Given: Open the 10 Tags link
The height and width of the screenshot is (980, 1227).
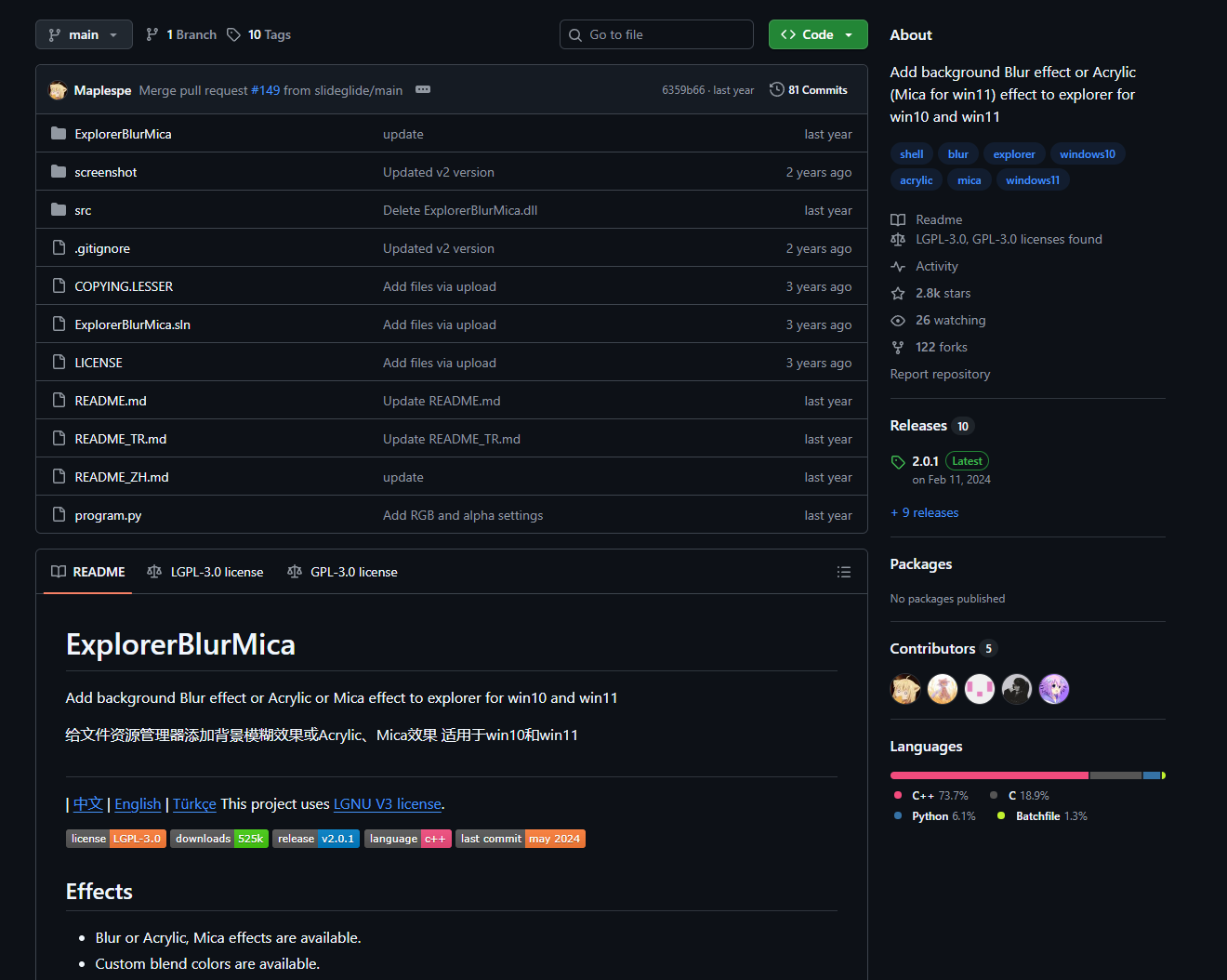Looking at the screenshot, I should tap(259, 34).
